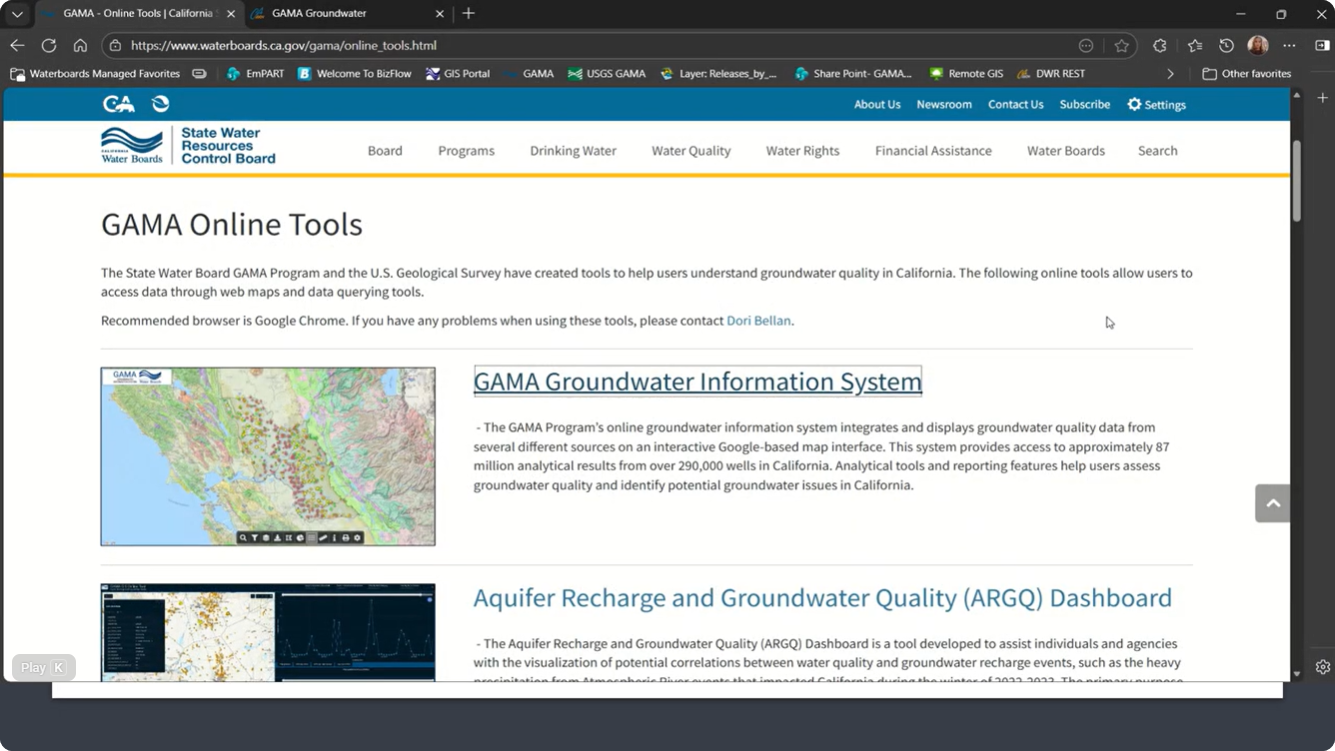
Task: Open the Remote GIS bookmark
Action: point(966,73)
